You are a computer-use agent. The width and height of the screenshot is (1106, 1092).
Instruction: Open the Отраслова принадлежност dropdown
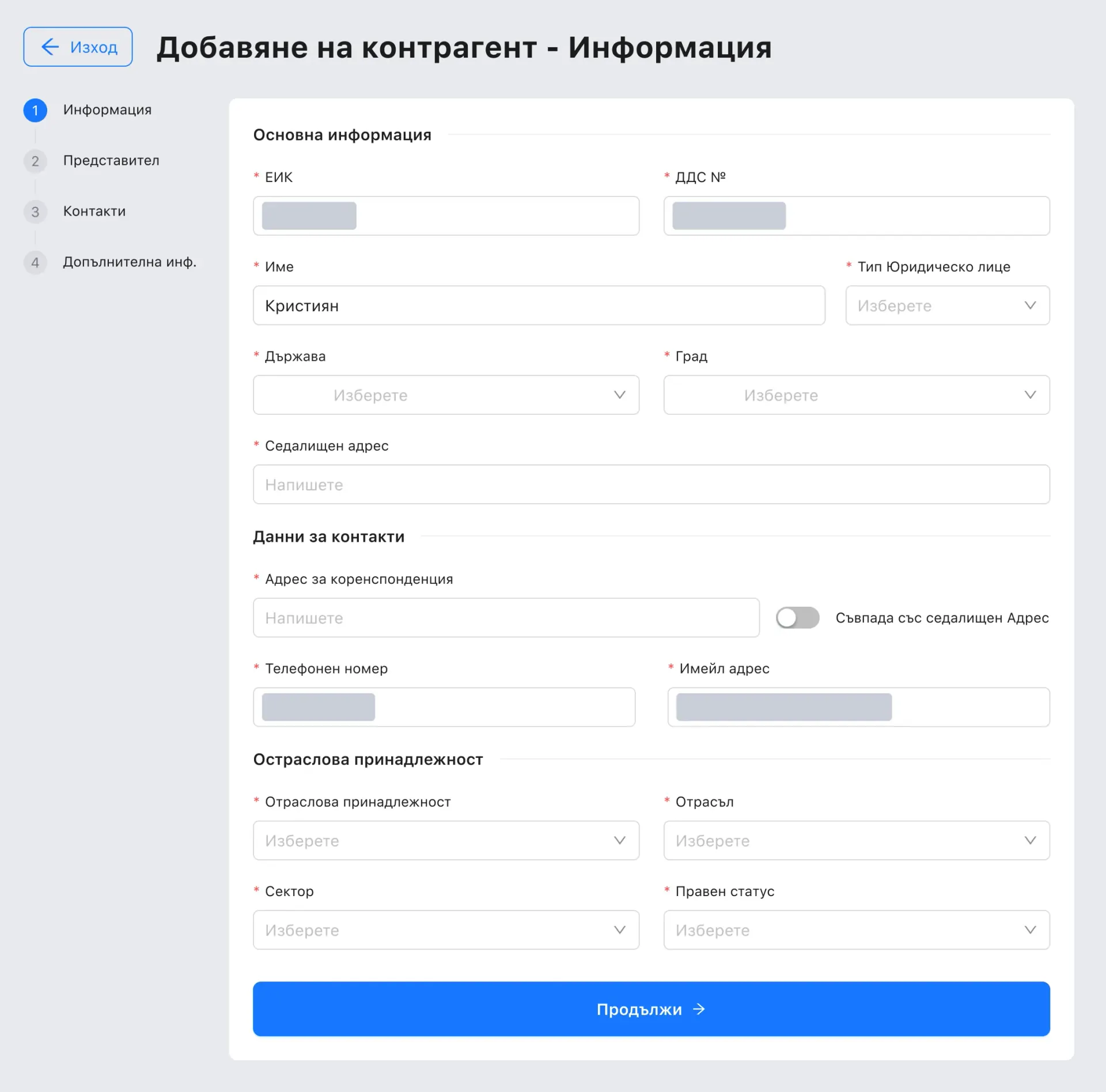tap(446, 841)
